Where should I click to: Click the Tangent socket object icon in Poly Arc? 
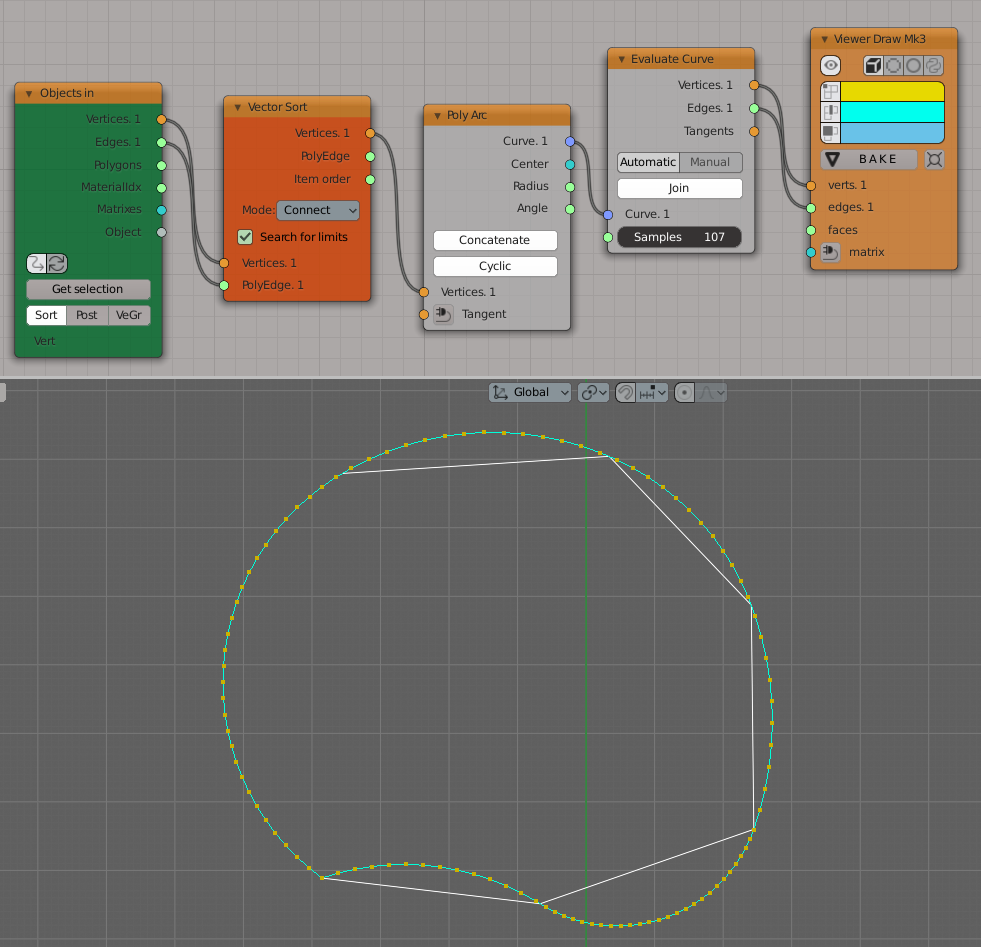(x=441, y=314)
